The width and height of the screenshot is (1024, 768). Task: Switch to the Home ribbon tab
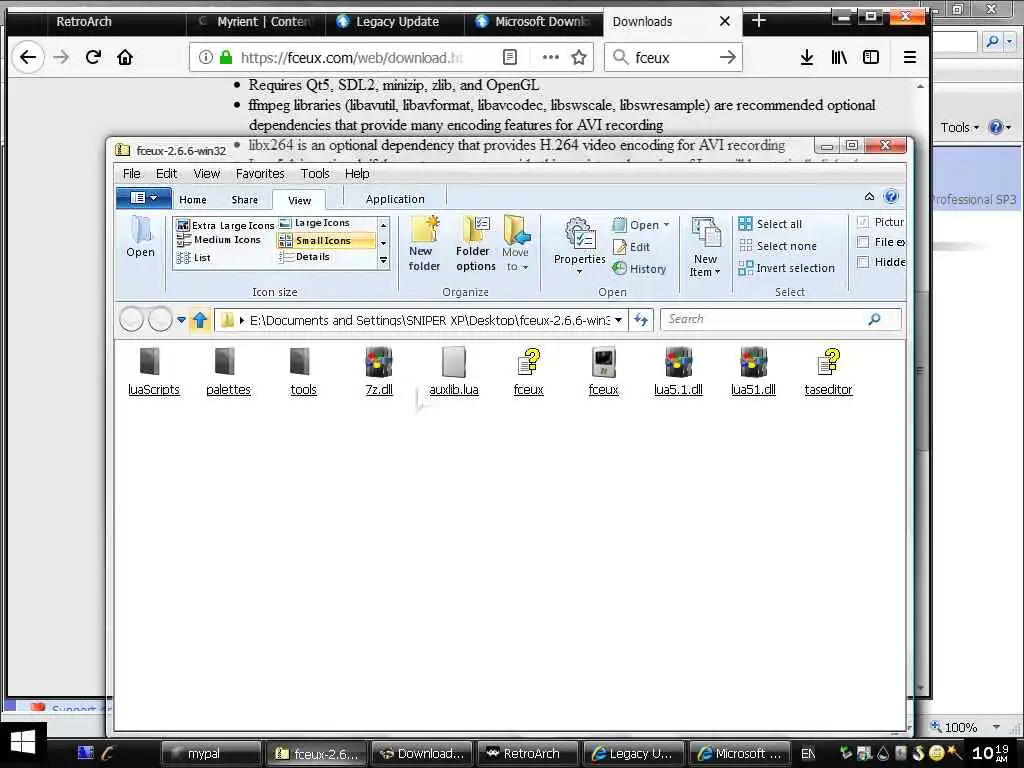click(x=193, y=200)
